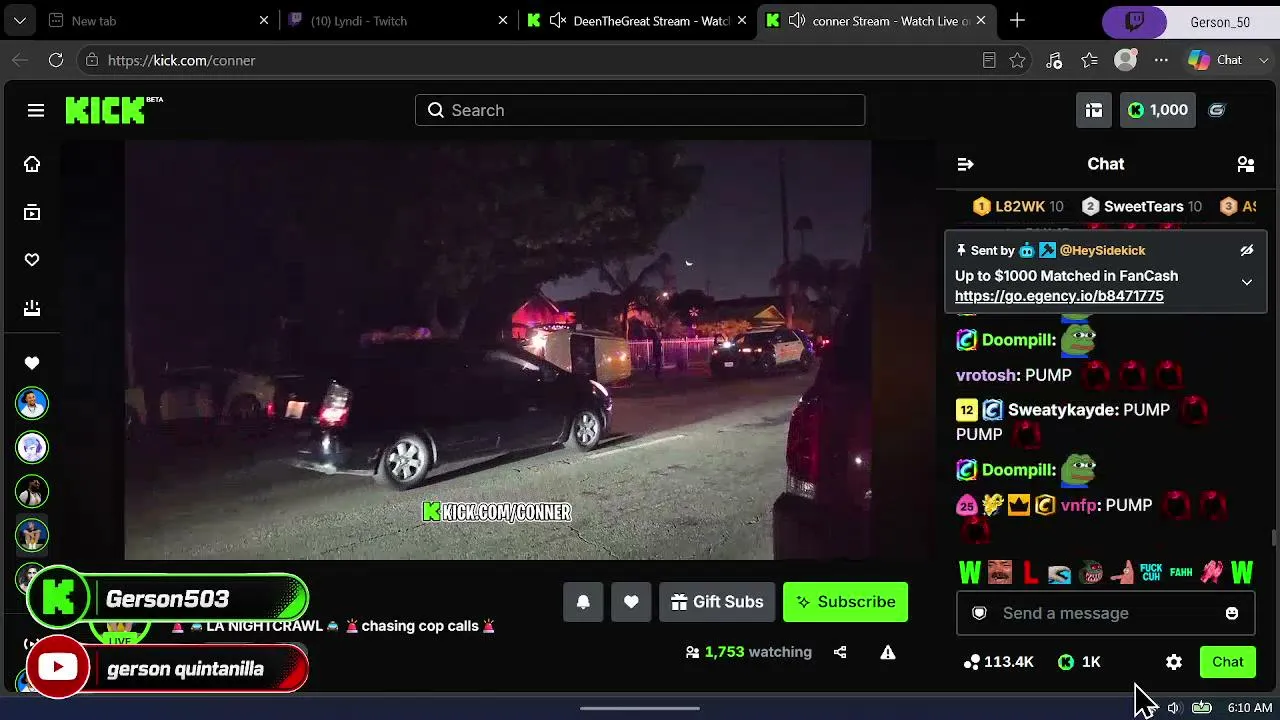Click the SweetTears leaderboard entry
1280x720 pixels.
pos(1142,206)
